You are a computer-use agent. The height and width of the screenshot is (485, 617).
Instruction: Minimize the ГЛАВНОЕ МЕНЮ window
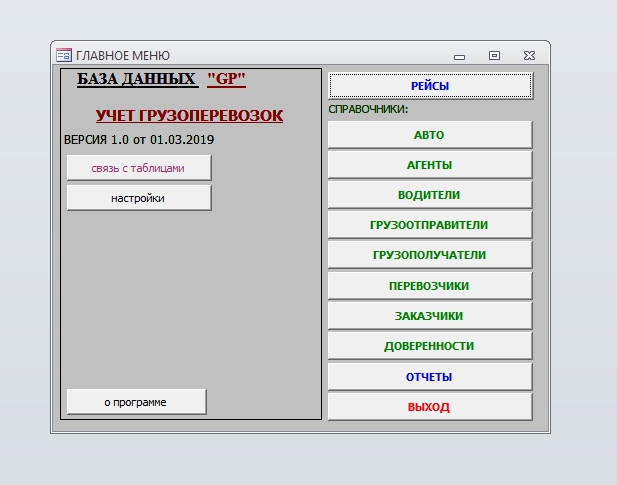click(x=459, y=57)
